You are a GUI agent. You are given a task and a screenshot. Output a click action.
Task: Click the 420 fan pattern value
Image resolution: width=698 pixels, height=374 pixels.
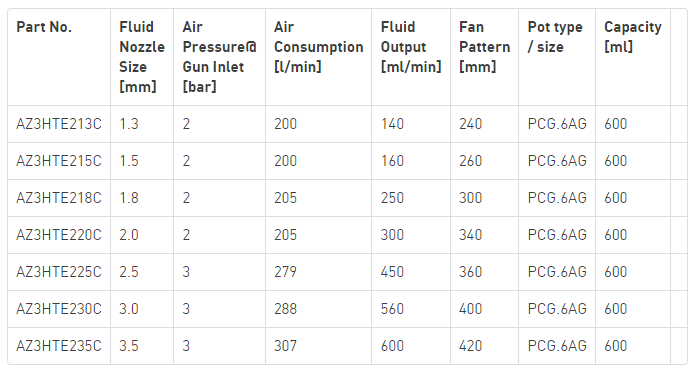tap(471, 346)
